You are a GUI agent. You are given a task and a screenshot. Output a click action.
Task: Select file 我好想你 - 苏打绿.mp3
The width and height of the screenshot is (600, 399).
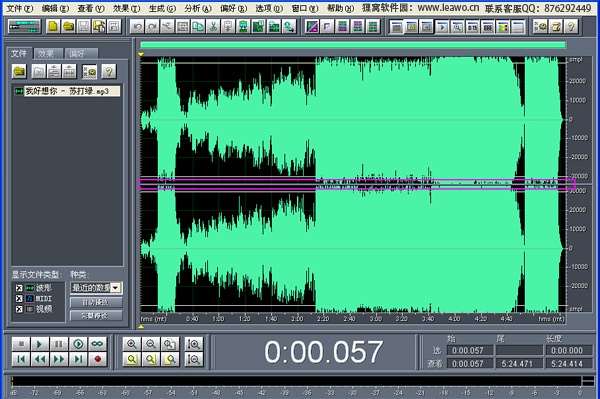[x=67, y=91]
